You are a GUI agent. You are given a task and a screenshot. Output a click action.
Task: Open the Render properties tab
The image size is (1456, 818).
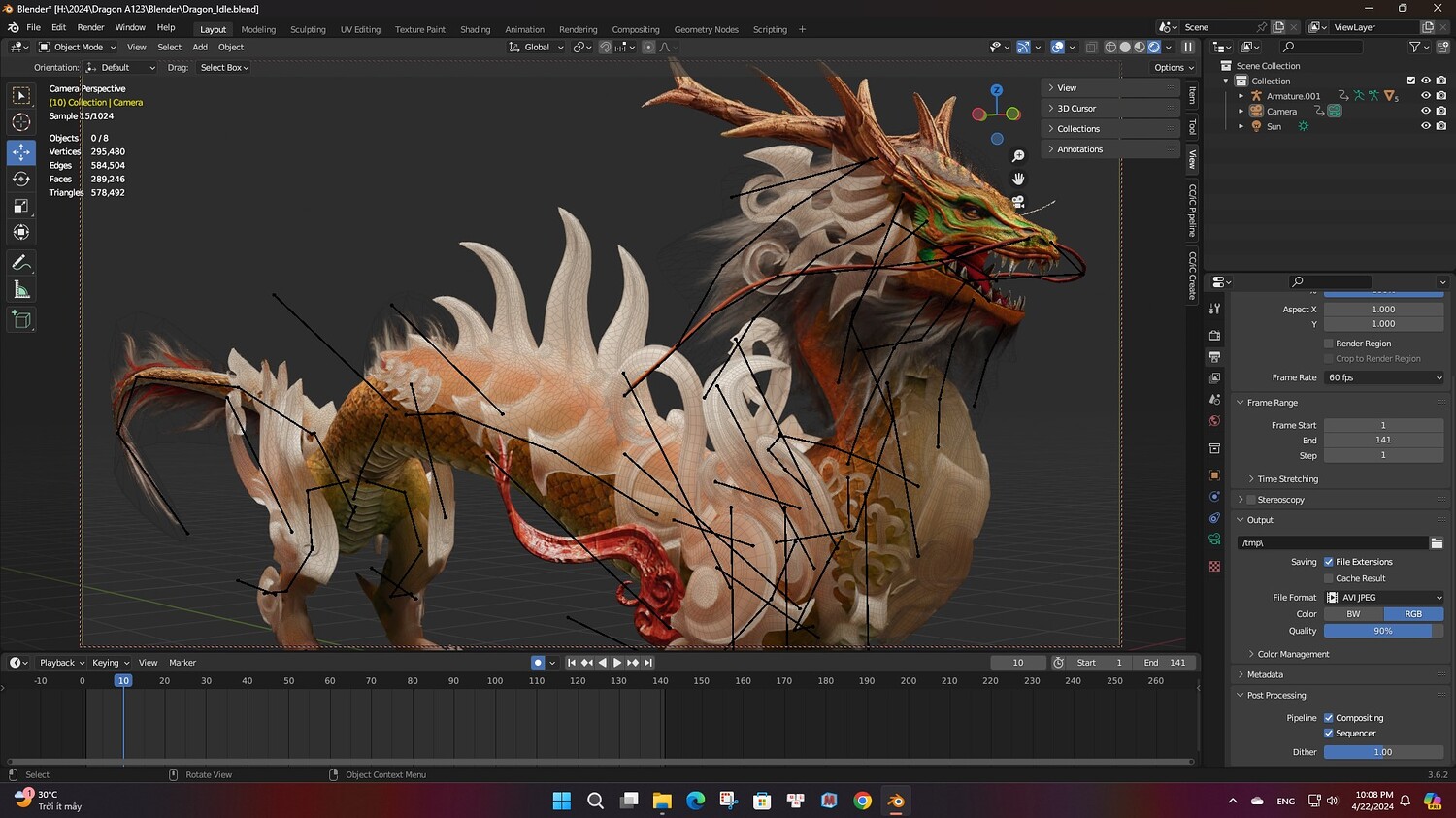(1214, 336)
